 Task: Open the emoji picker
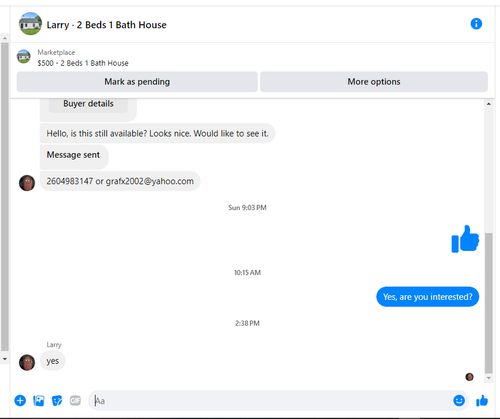click(459, 400)
